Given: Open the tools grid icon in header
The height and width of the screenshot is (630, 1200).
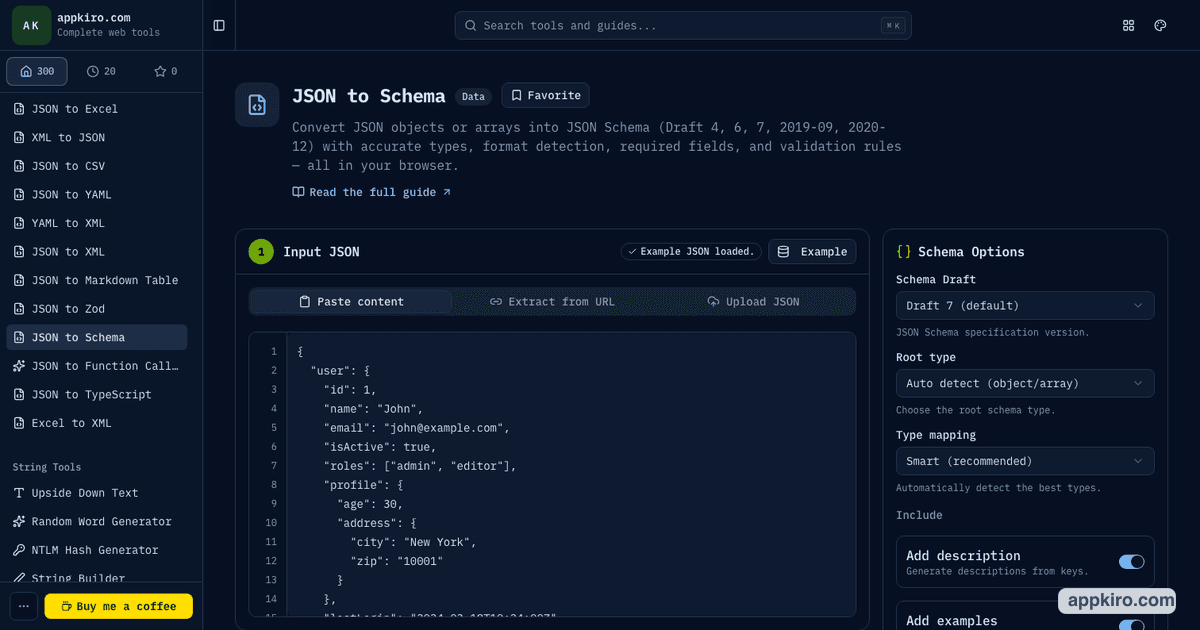Looking at the screenshot, I should (1129, 25).
